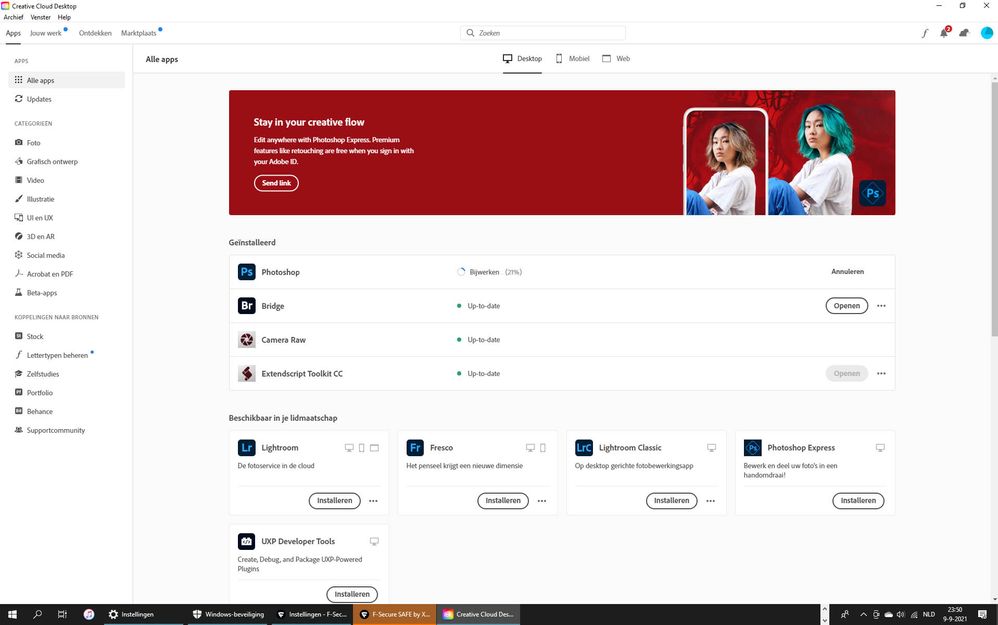Click the UXP Developer Tools icon

point(246,541)
